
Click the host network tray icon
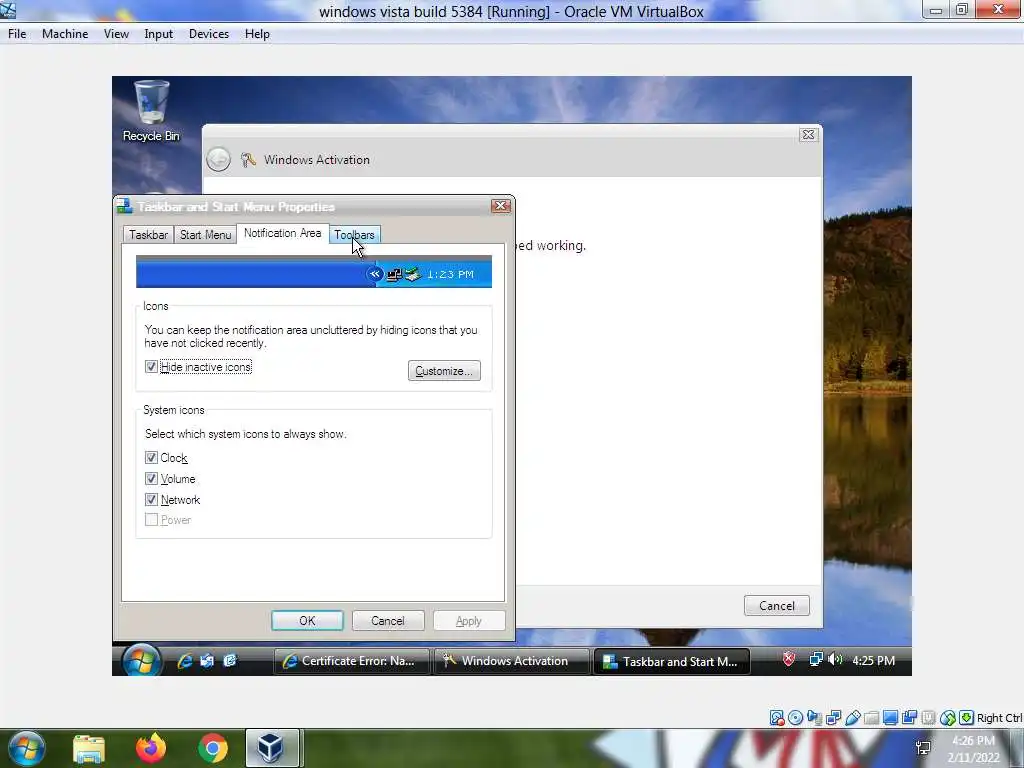pyautogui.click(x=923, y=748)
